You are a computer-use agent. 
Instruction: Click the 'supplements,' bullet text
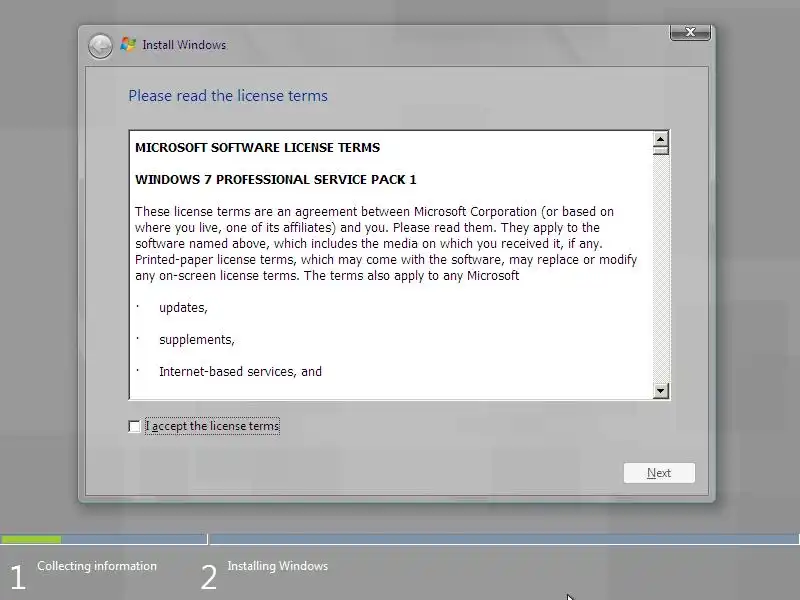[197, 340]
